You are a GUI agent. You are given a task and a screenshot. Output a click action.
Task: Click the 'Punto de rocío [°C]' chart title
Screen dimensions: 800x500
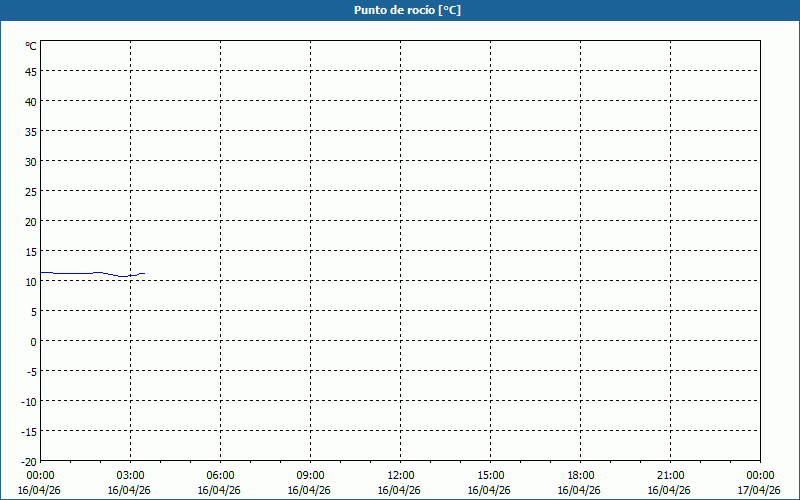tap(407, 10)
